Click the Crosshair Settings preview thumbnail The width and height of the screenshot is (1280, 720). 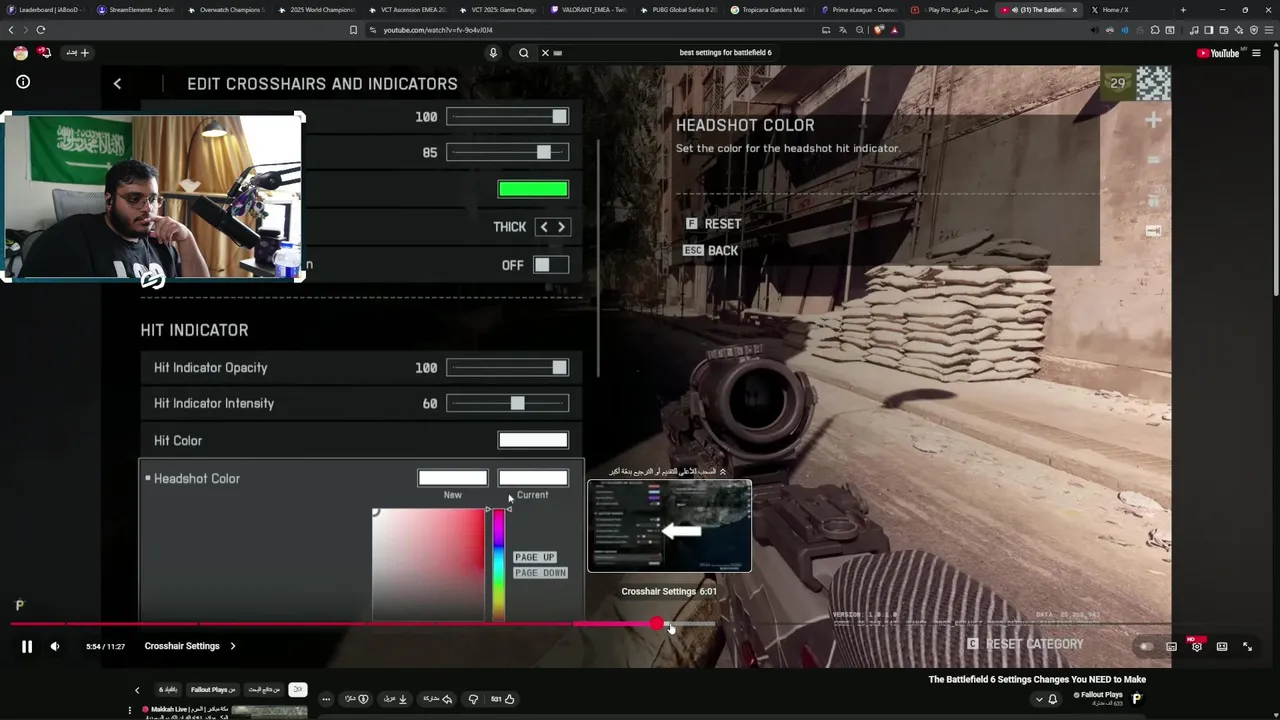[x=669, y=526]
